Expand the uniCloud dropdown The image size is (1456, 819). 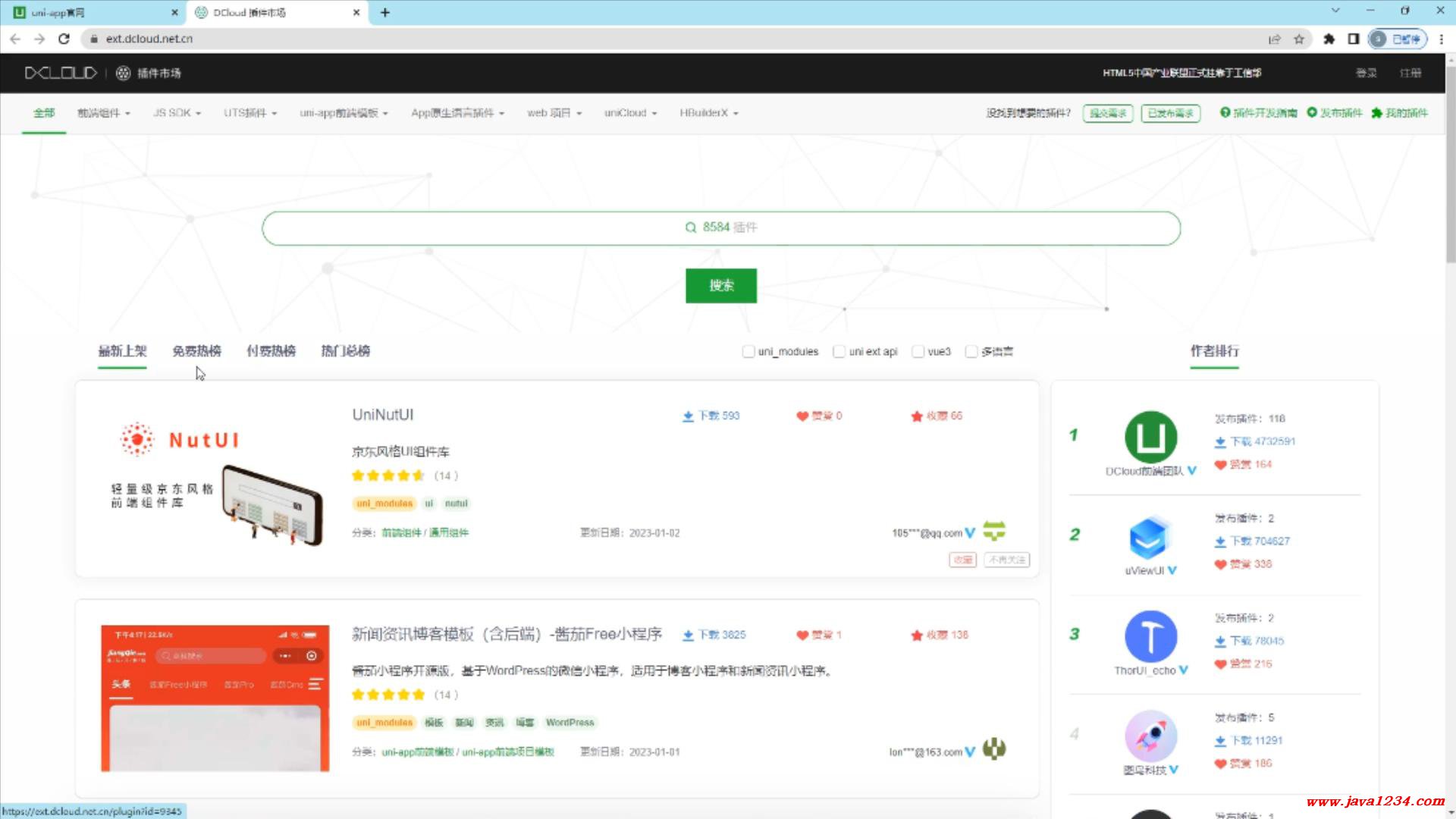[x=630, y=113]
